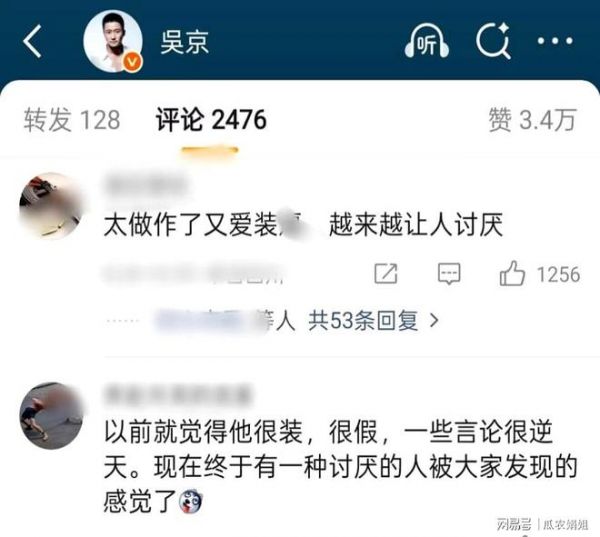Click the 吴京 username in header
The image size is (600, 537).
coord(184,42)
